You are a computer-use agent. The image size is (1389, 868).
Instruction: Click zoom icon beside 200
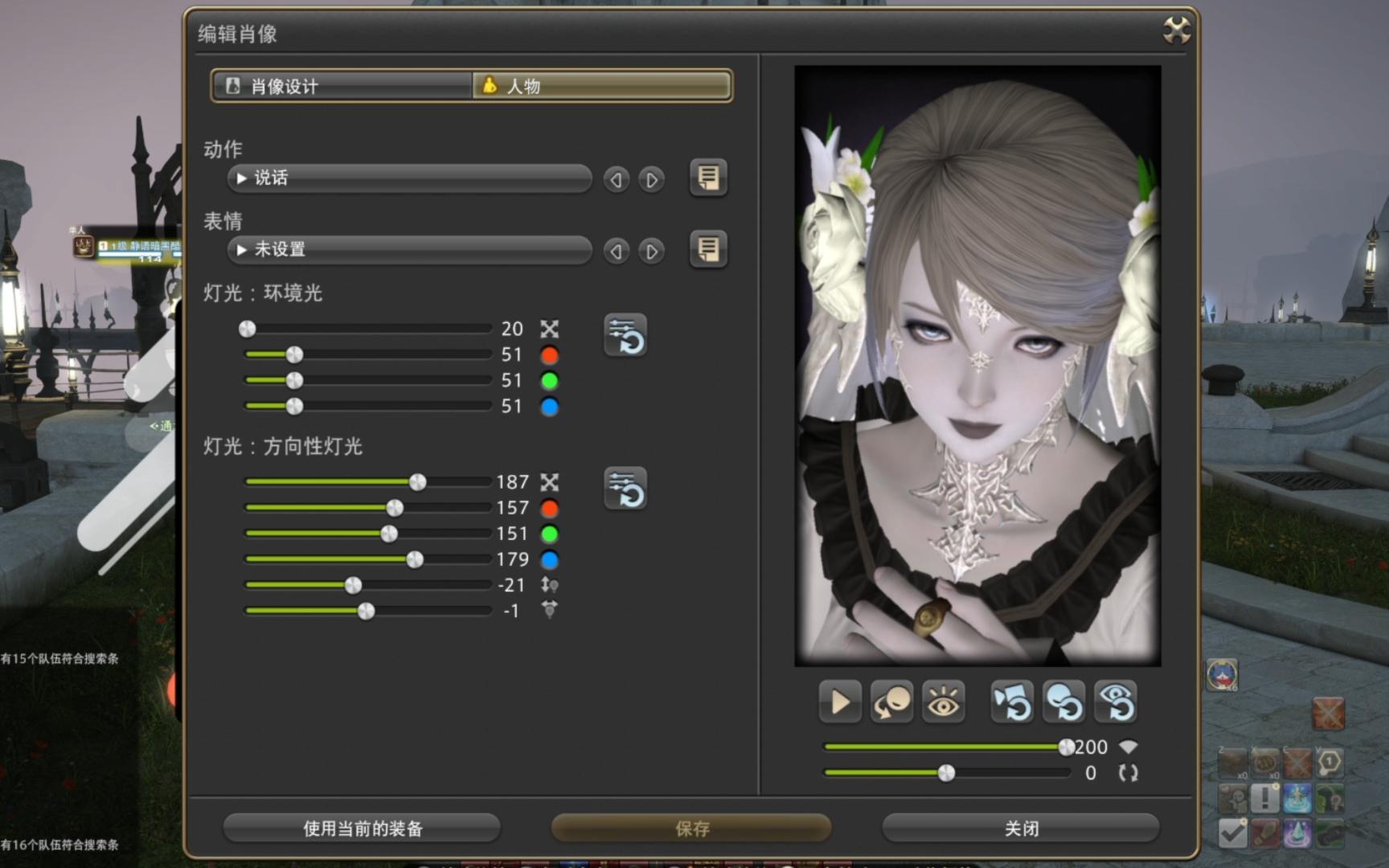click(x=1129, y=747)
